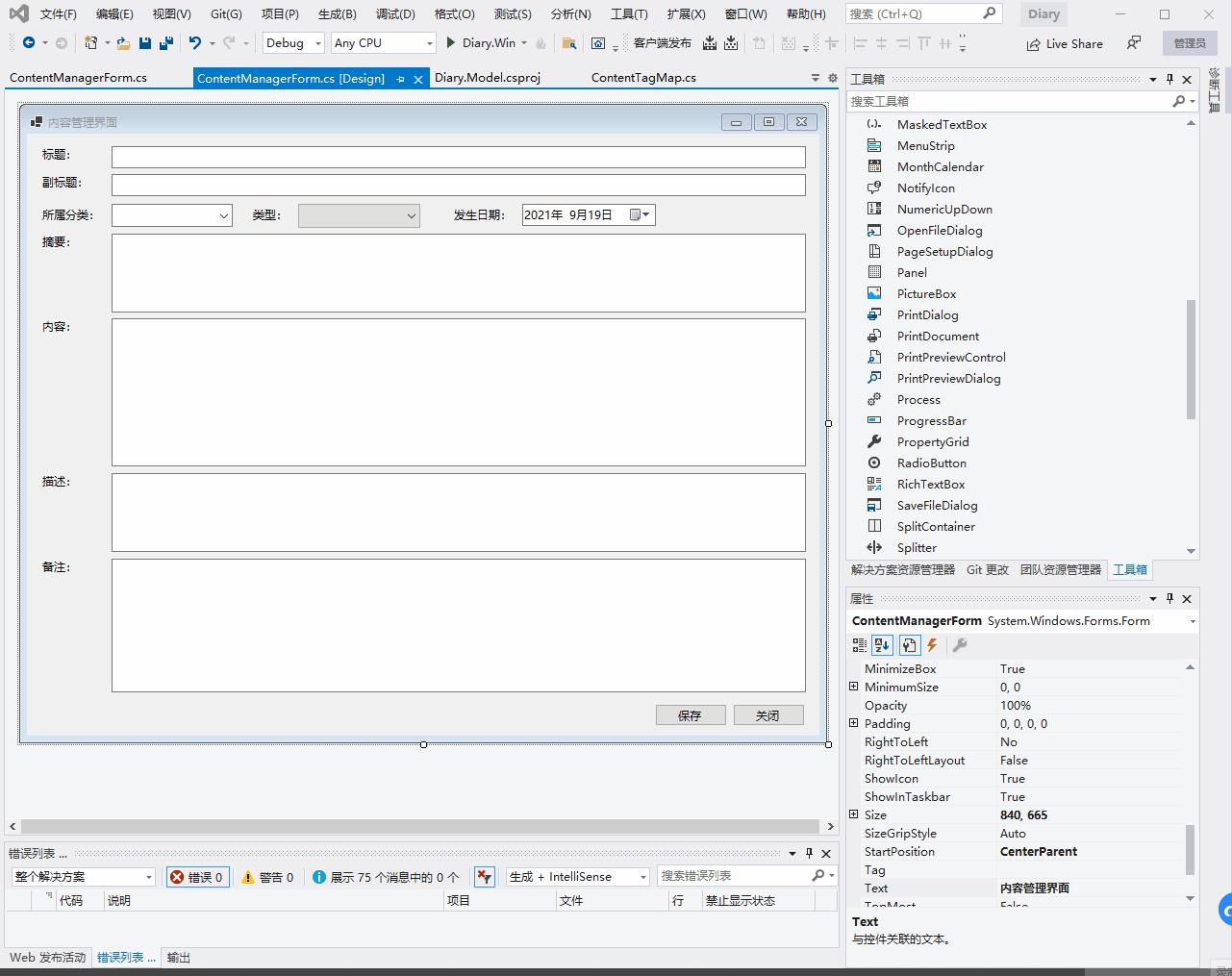Sort properties alphabetically with A-Z icon
Screen dimensions: 1232x976
pyautogui.click(x=883, y=645)
